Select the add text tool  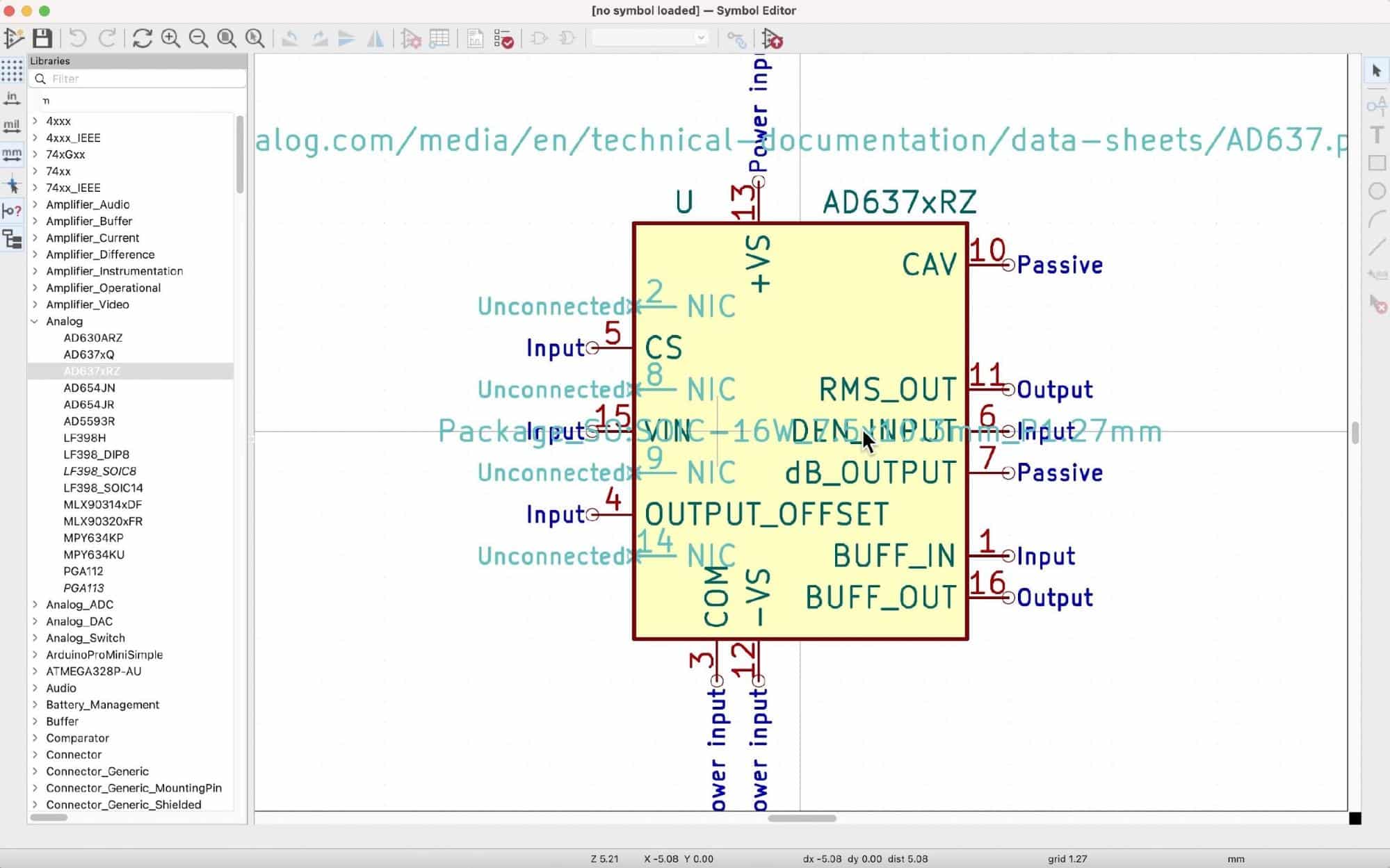[1377, 134]
